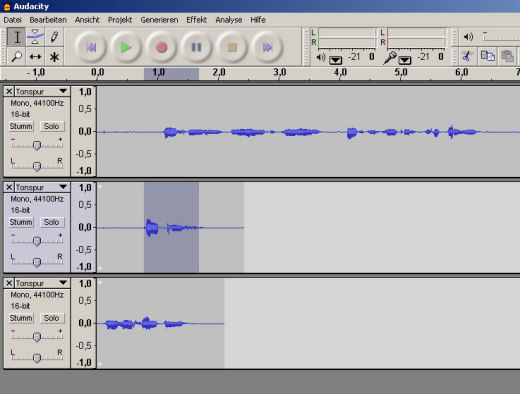Open third track's Tonspur dropdown menu
The width and height of the screenshot is (520, 394).
[x=42, y=283]
